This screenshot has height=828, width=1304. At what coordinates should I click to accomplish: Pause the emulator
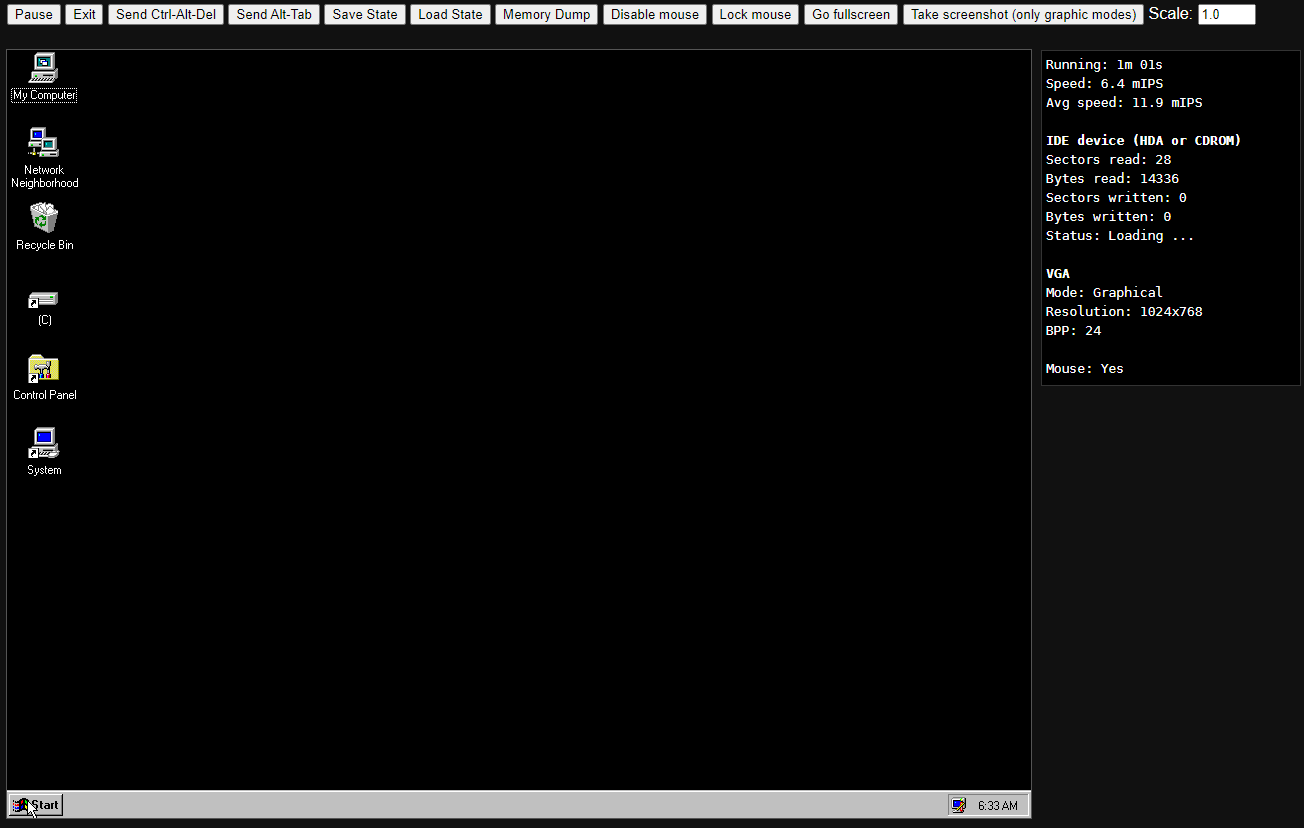point(34,15)
